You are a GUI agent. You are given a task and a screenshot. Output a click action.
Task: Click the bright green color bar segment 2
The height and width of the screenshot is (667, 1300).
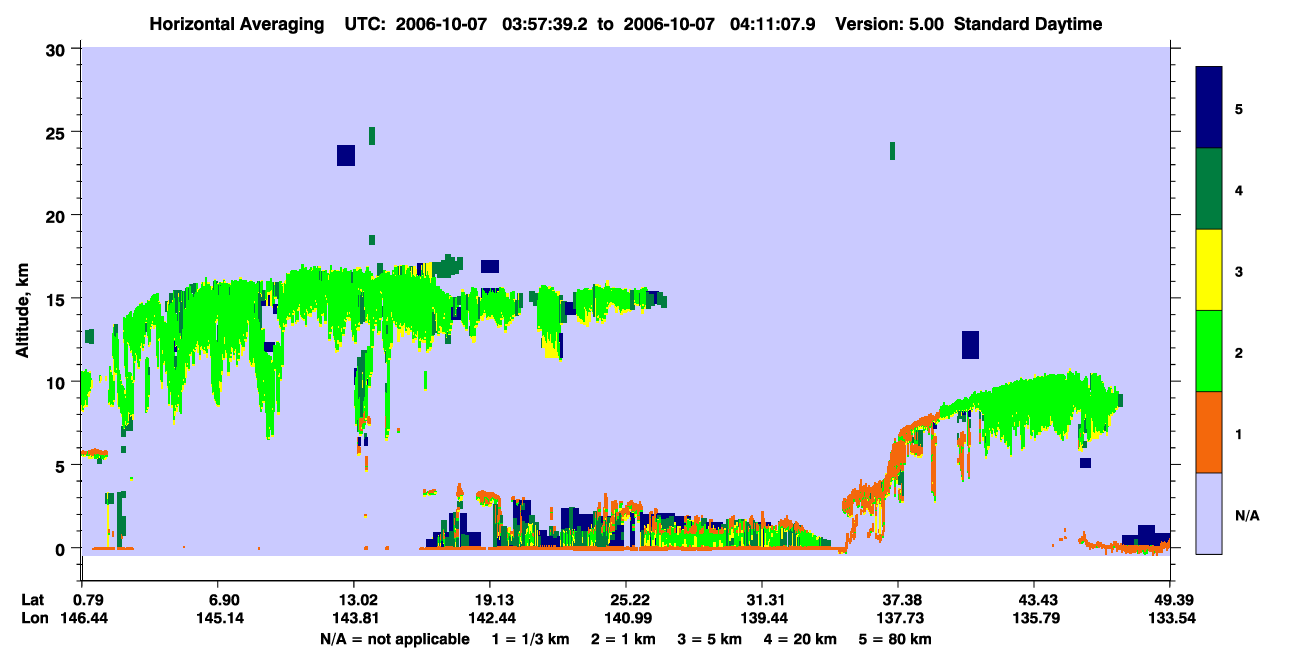(1209, 351)
